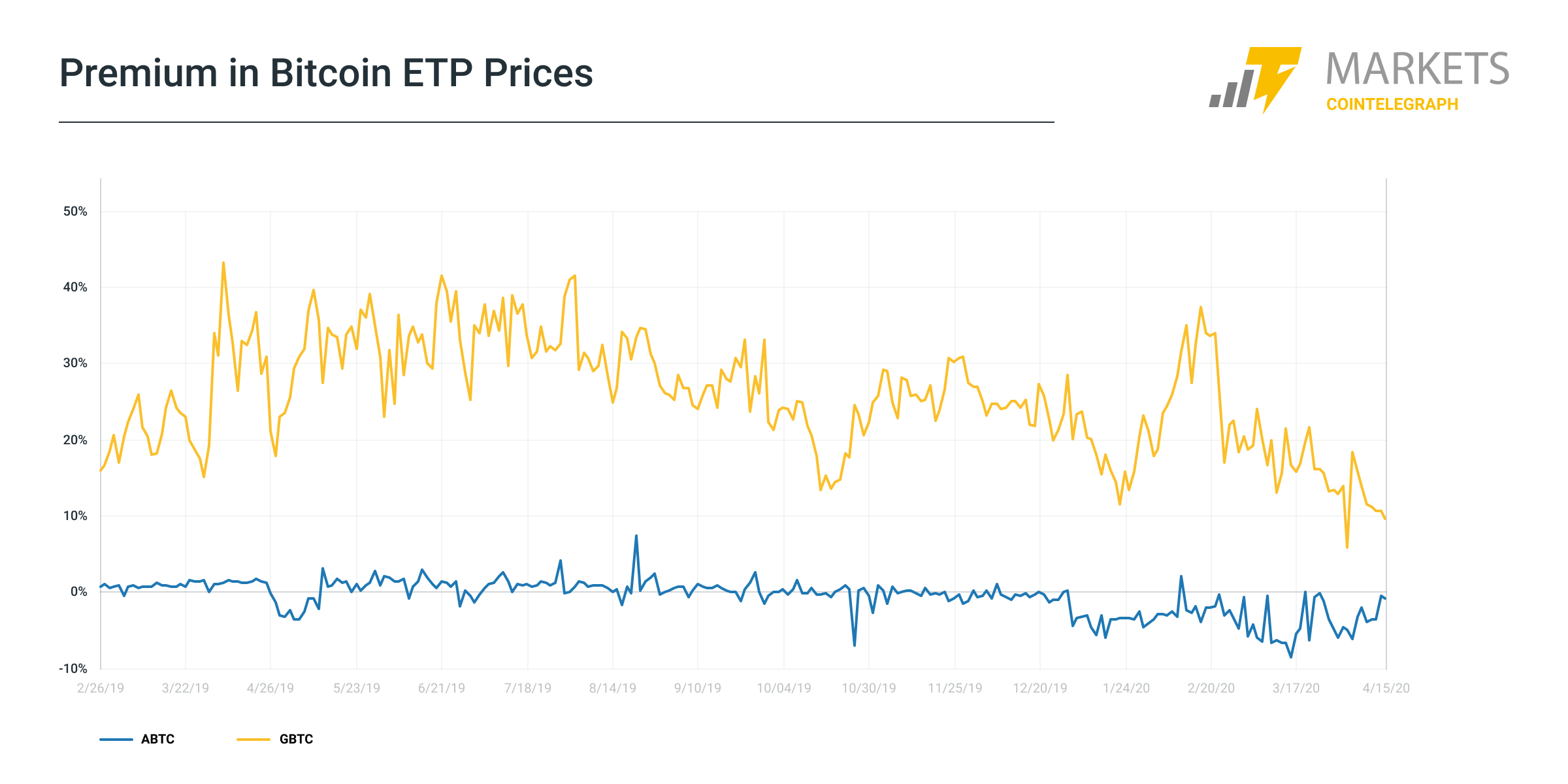Click the gray bar chart logo icon

point(1232,90)
